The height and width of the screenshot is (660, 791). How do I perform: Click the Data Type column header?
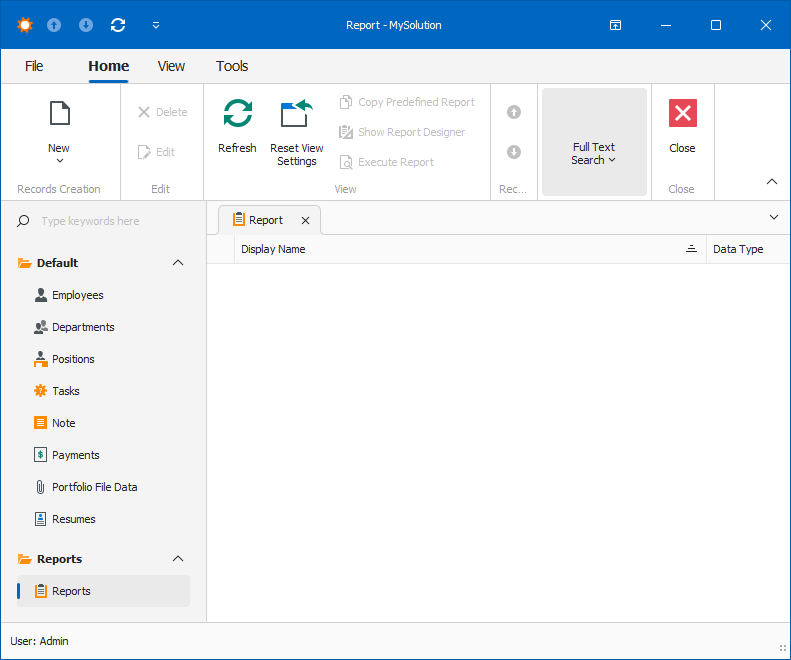(x=749, y=249)
